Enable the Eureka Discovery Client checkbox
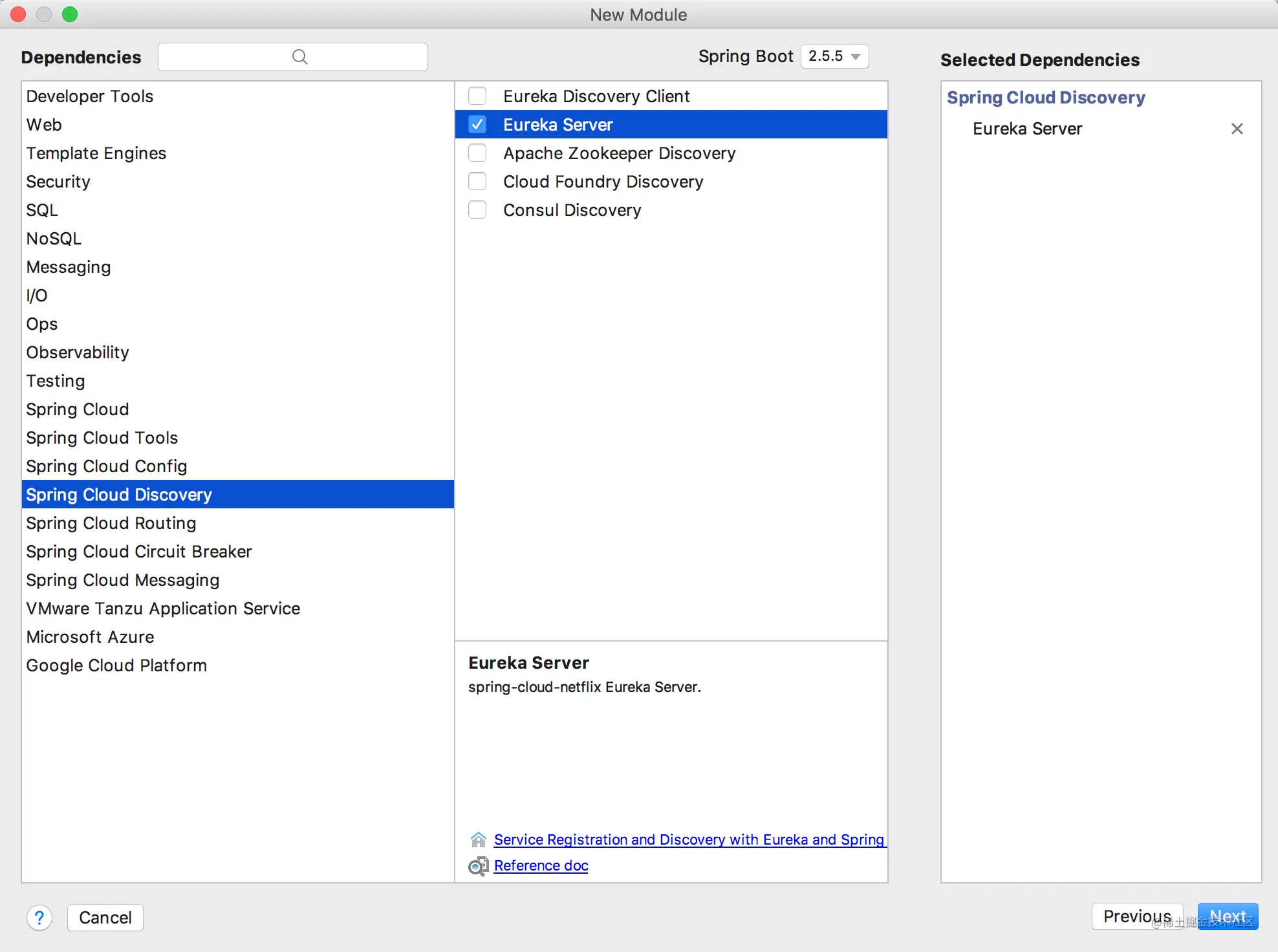 pyautogui.click(x=477, y=96)
